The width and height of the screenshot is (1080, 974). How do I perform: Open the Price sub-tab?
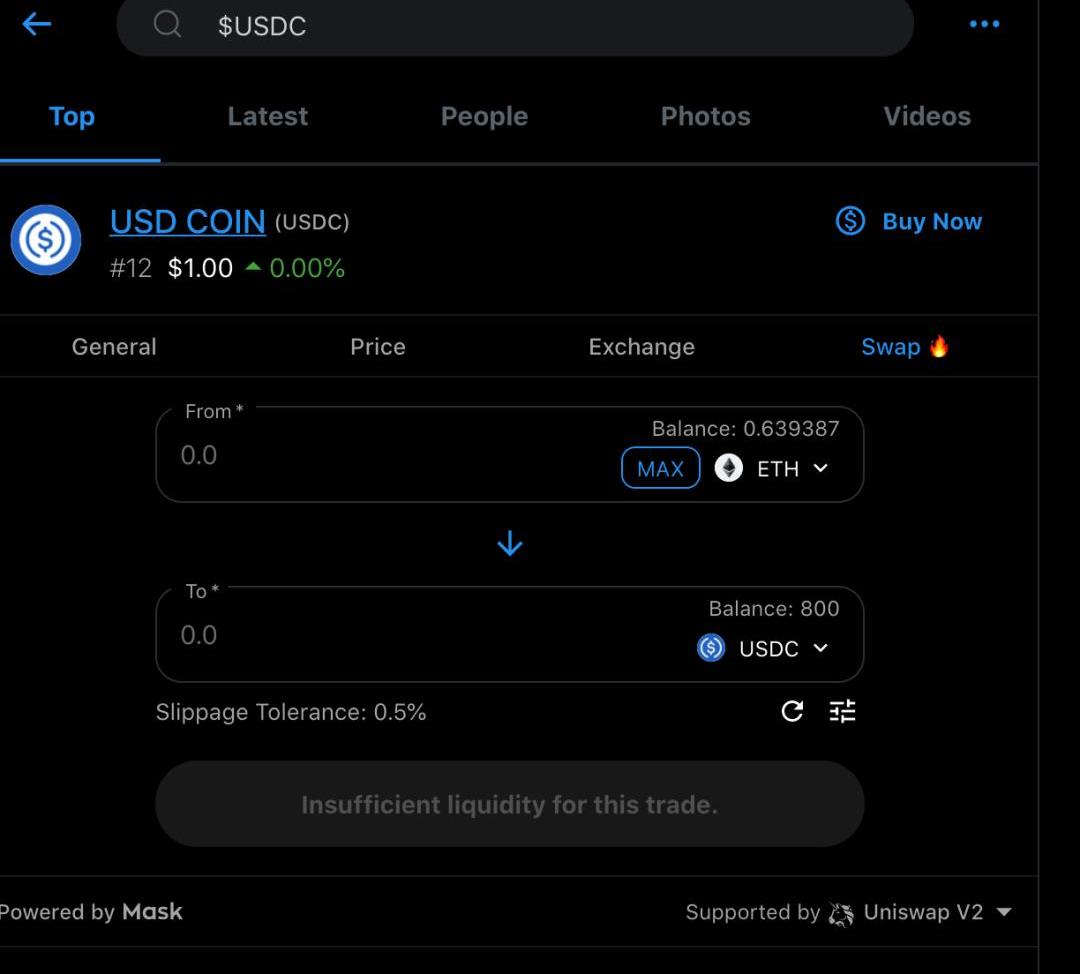(x=377, y=347)
